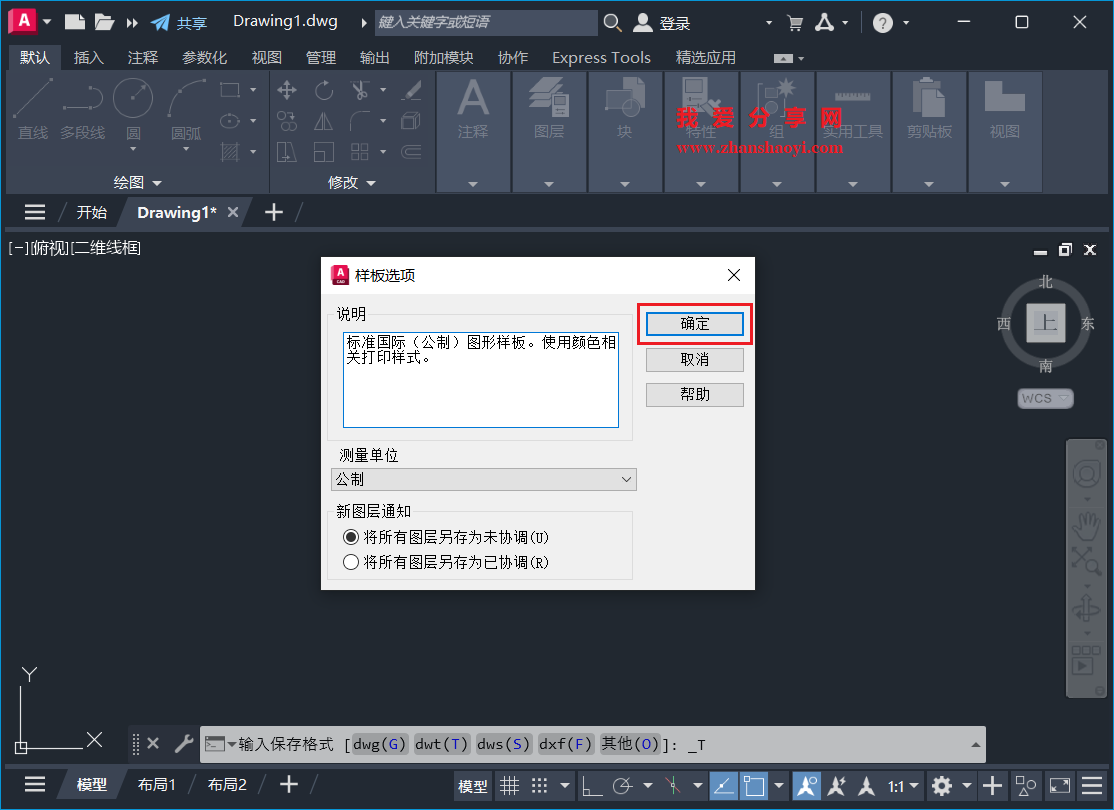Image resolution: width=1114 pixels, height=810 pixels.
Task: Open the Block (块) panel
Action: [x=624, y=131]
